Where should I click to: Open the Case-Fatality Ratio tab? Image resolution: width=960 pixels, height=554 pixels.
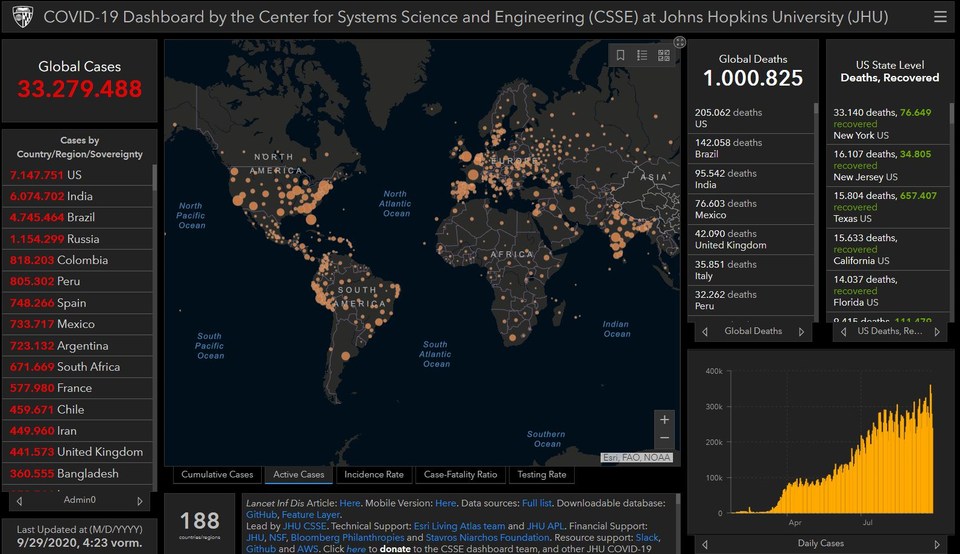(x=460, y=474)
